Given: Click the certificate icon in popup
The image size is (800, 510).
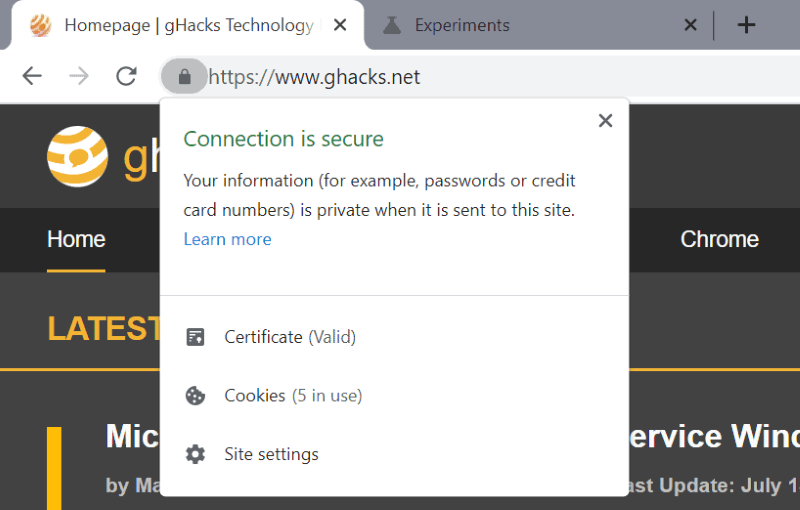Looking at the screenshot, I should pos(195,337).
